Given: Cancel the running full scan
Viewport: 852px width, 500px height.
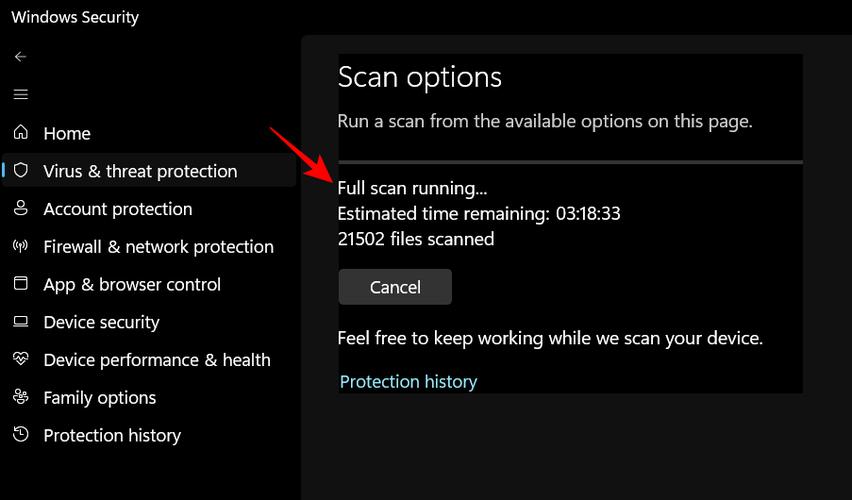Looking at the screenshot, I should tap(395, 287).
